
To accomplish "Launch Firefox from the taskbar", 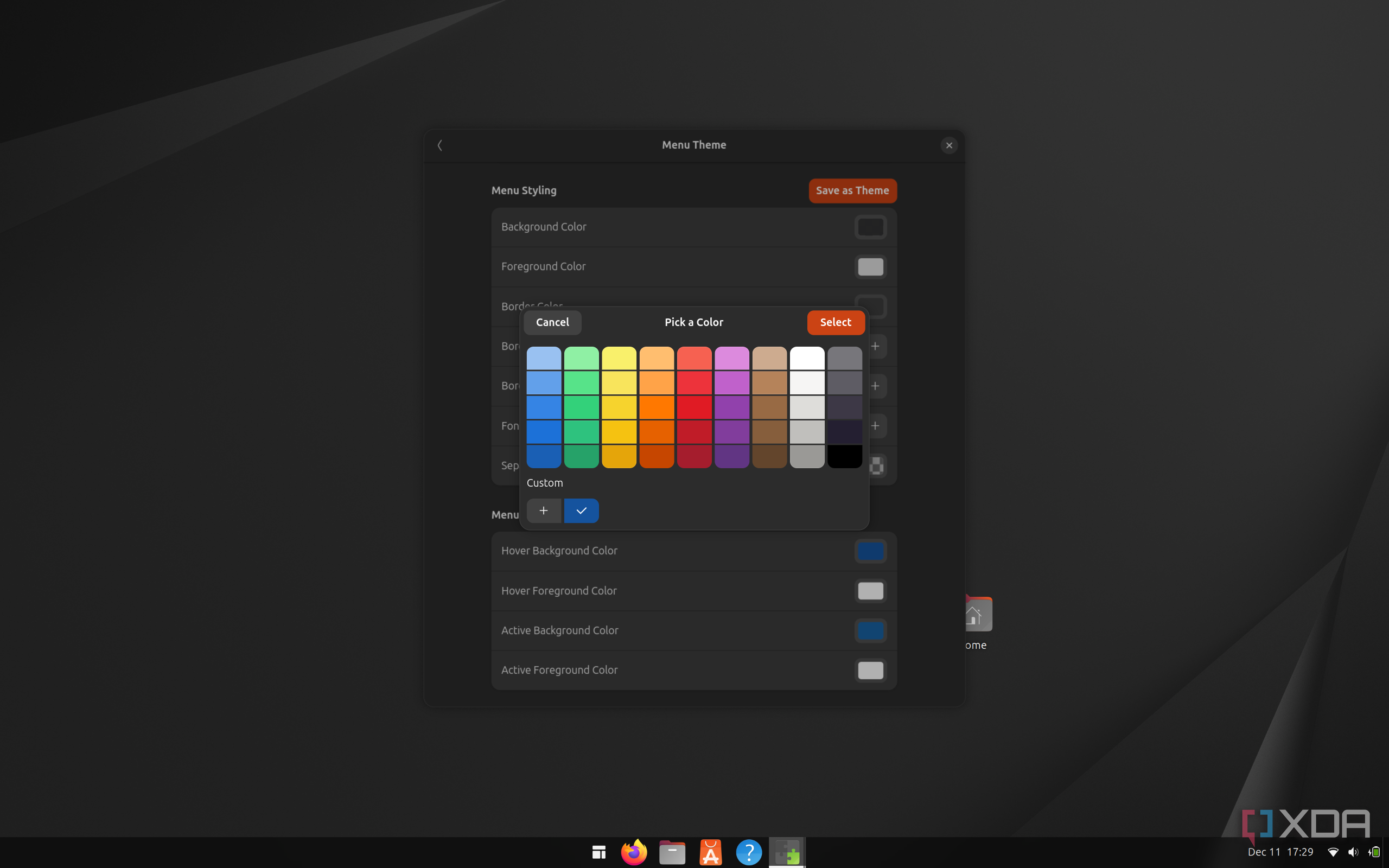I will [x=634, y=852].
